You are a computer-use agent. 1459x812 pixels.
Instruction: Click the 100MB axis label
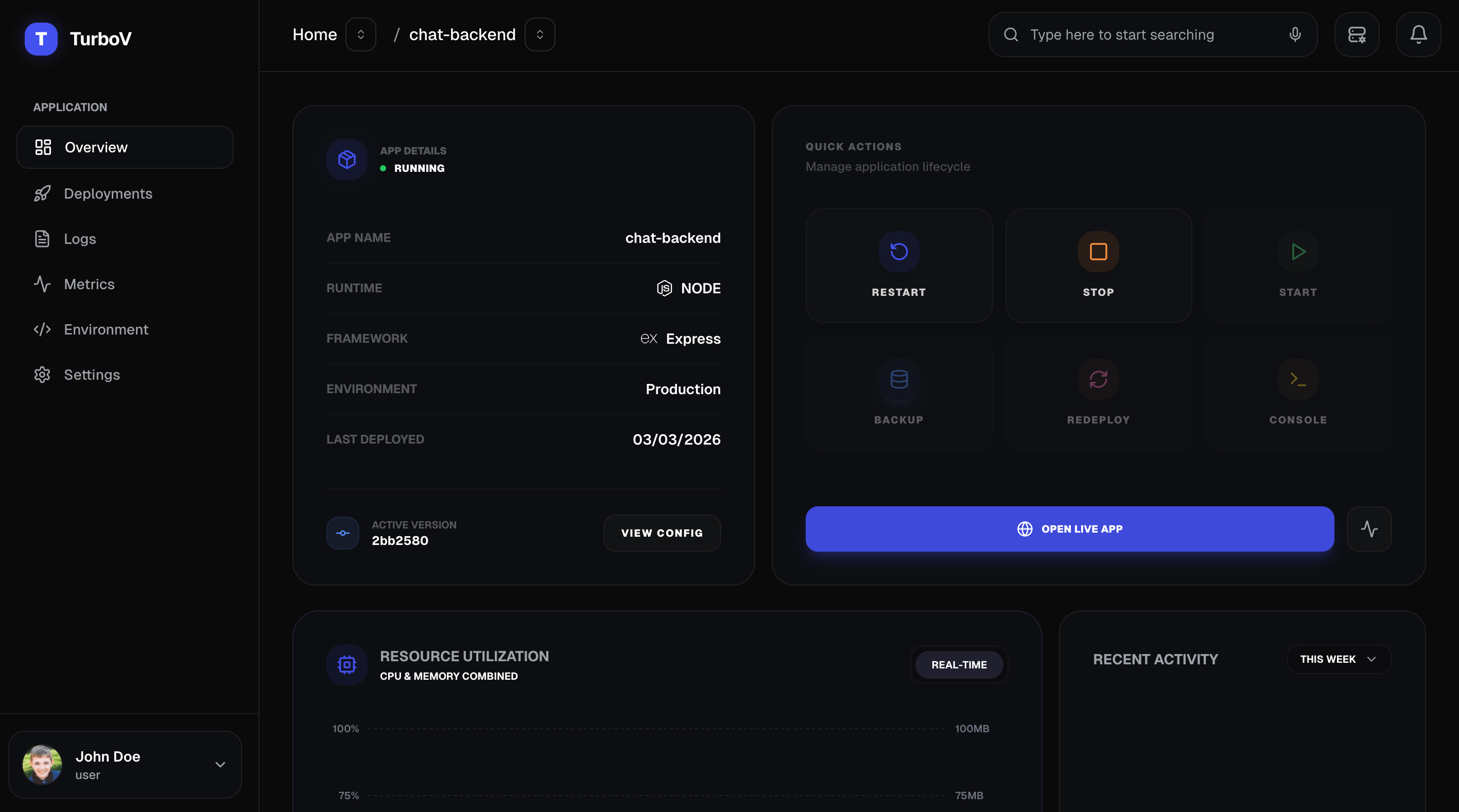coord(972,729)
